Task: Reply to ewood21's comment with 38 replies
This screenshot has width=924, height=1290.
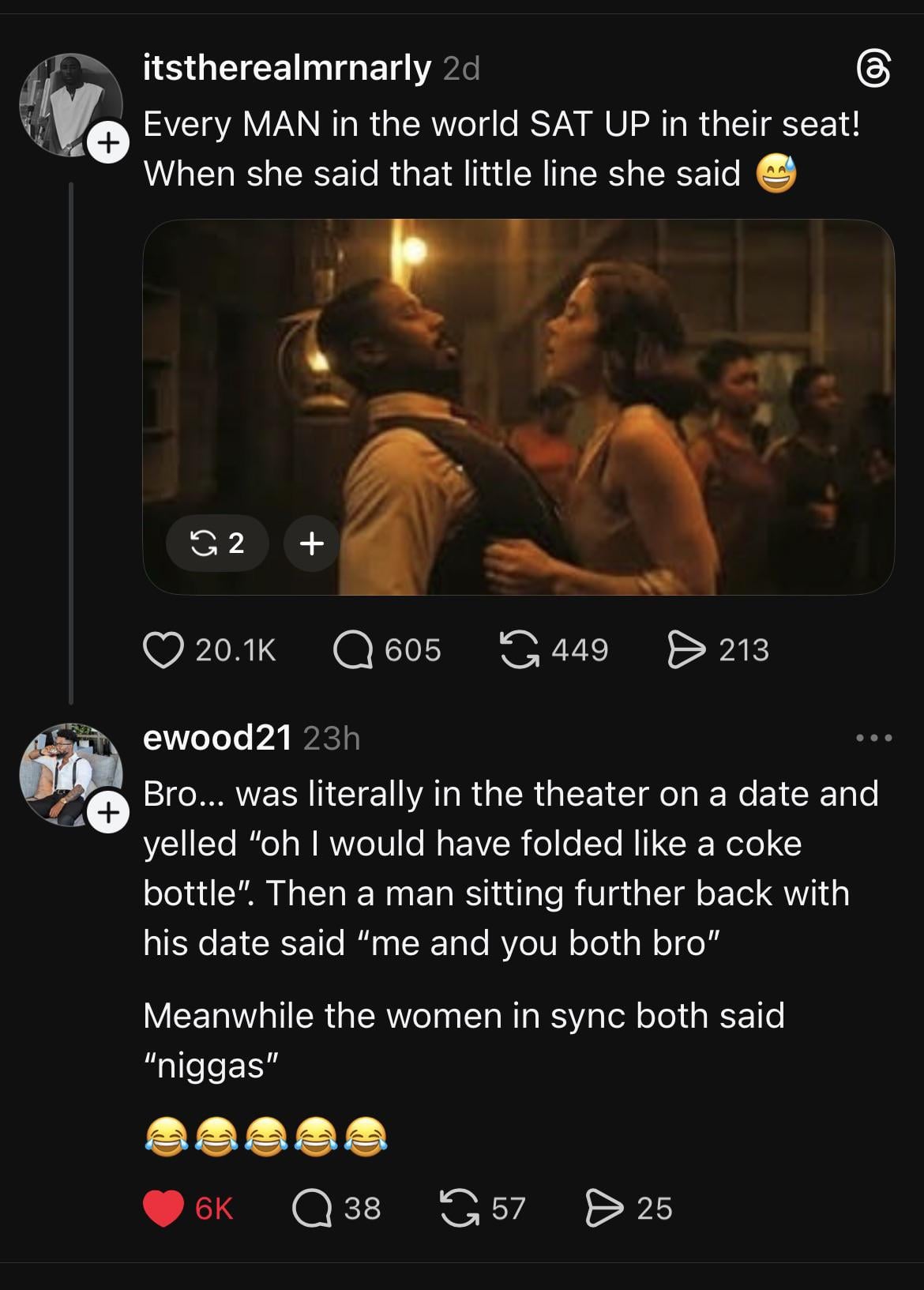Action: click(x=312, y=1209)
